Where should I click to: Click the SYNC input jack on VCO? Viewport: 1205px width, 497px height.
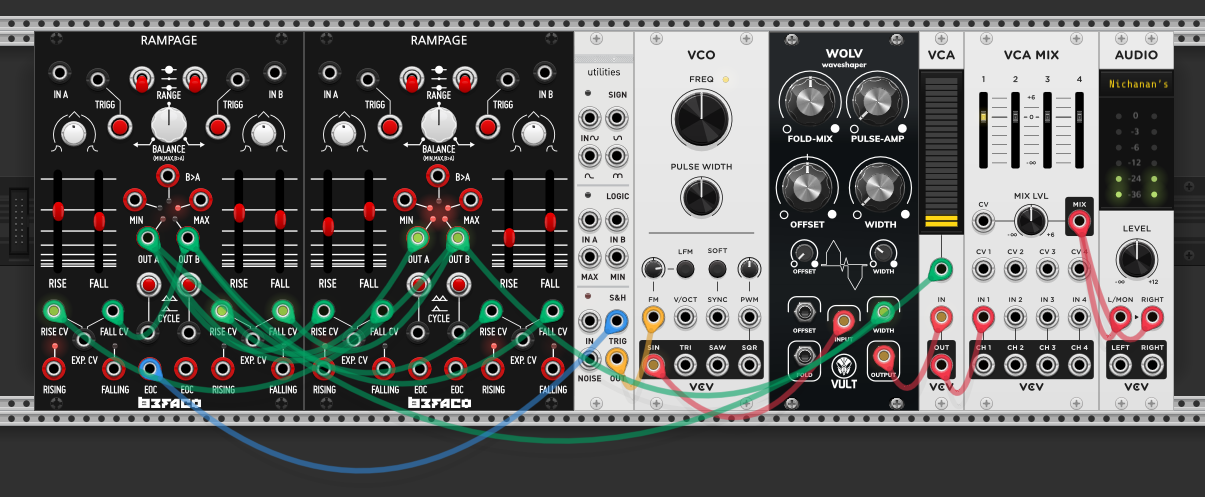[x=717, y=317]
